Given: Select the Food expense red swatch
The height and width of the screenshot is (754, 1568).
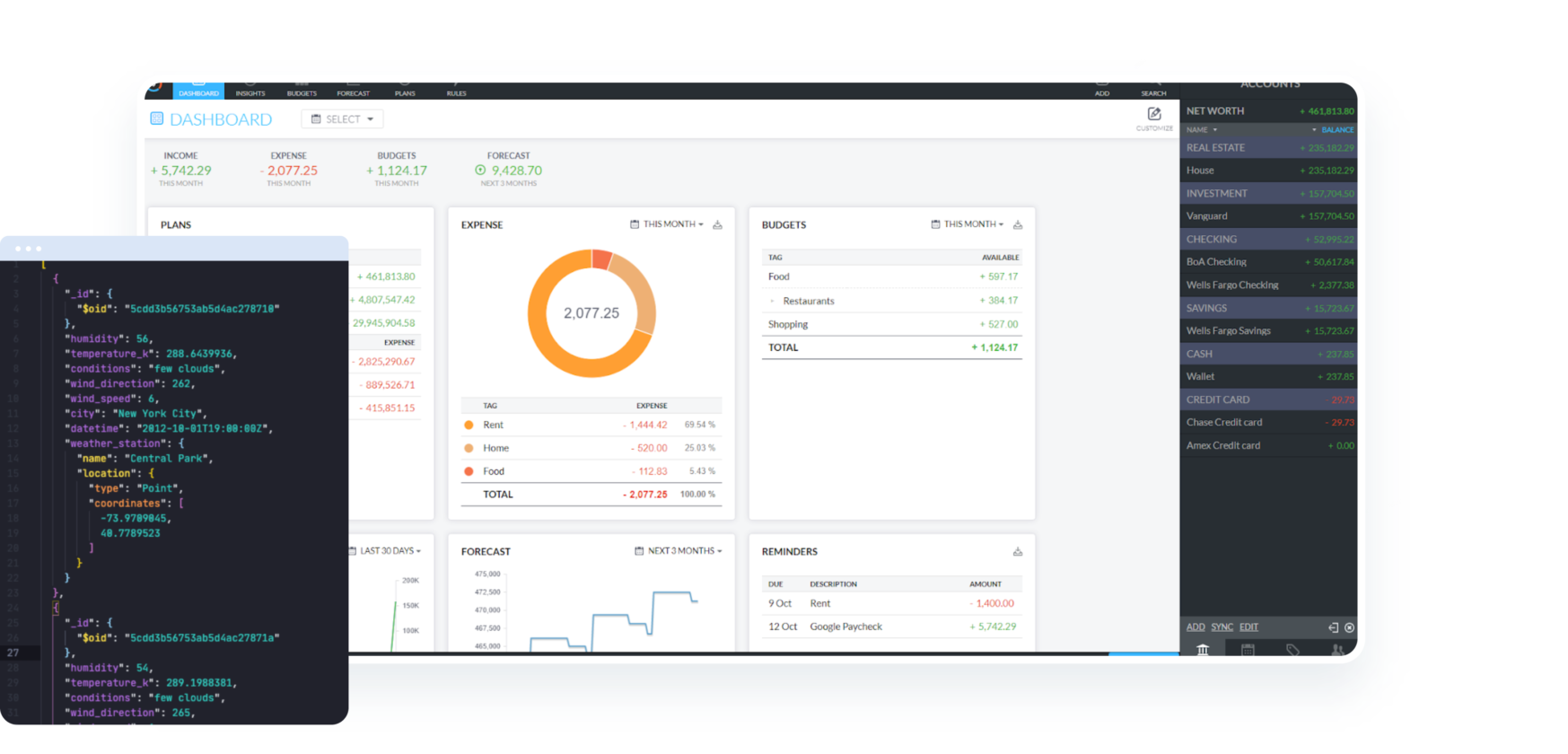Looking at the screenshot, I should tap(469, 471).
